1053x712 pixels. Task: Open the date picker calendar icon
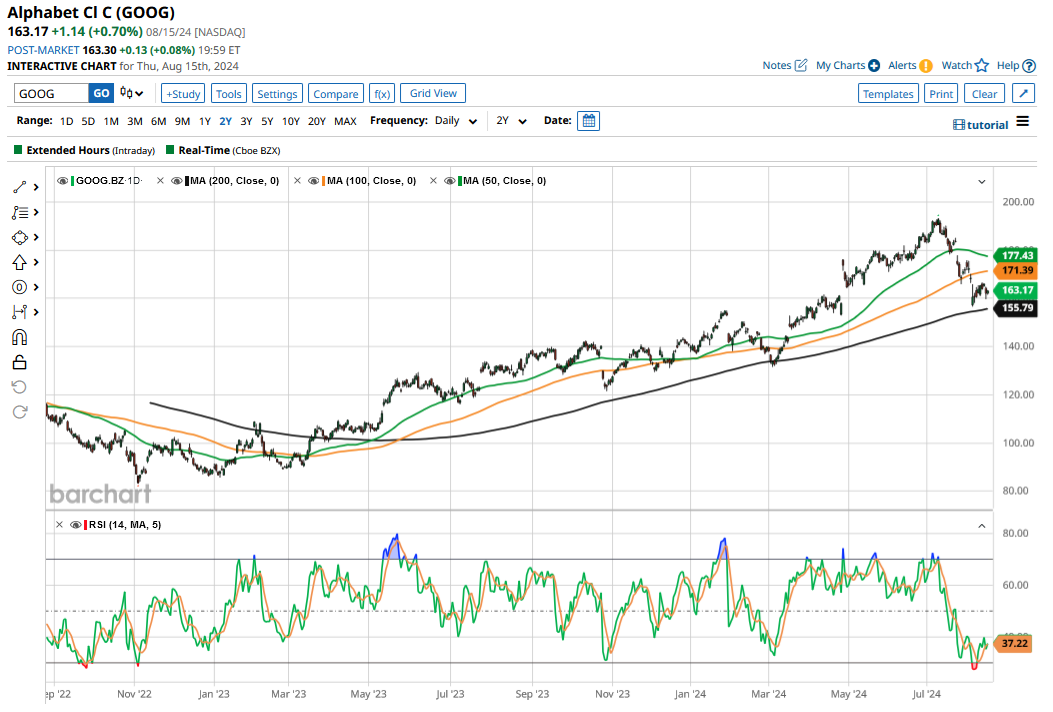589,121
